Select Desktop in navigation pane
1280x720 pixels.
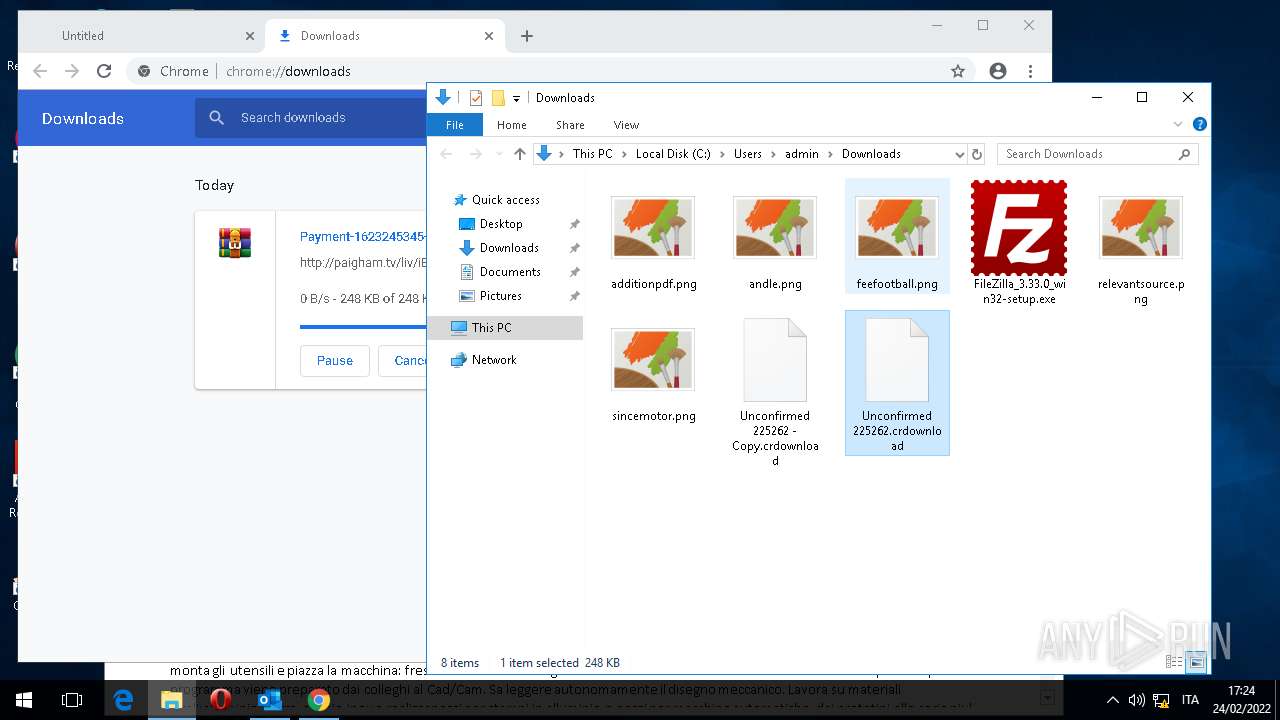click(x=501, y=224)
